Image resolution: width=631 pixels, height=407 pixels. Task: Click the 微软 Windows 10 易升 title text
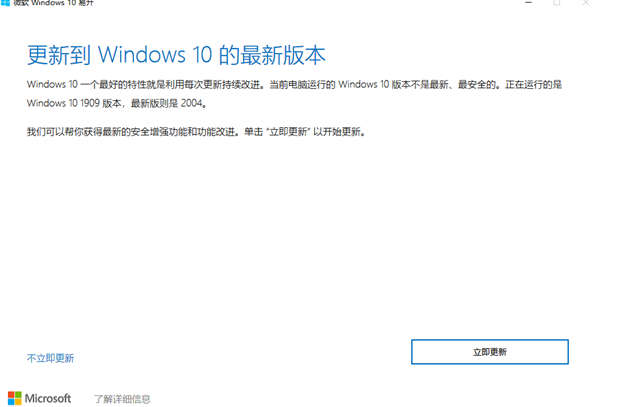coord(54,3)
